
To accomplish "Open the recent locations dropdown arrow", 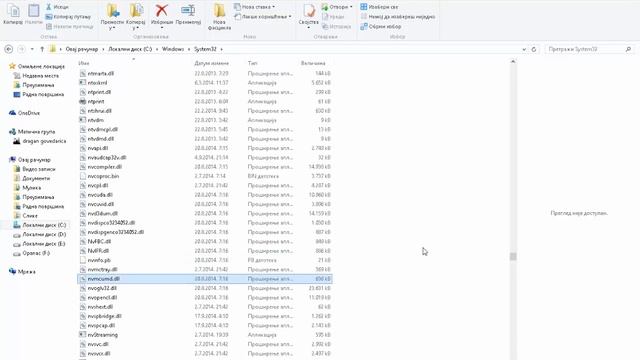I will (32, 49).
